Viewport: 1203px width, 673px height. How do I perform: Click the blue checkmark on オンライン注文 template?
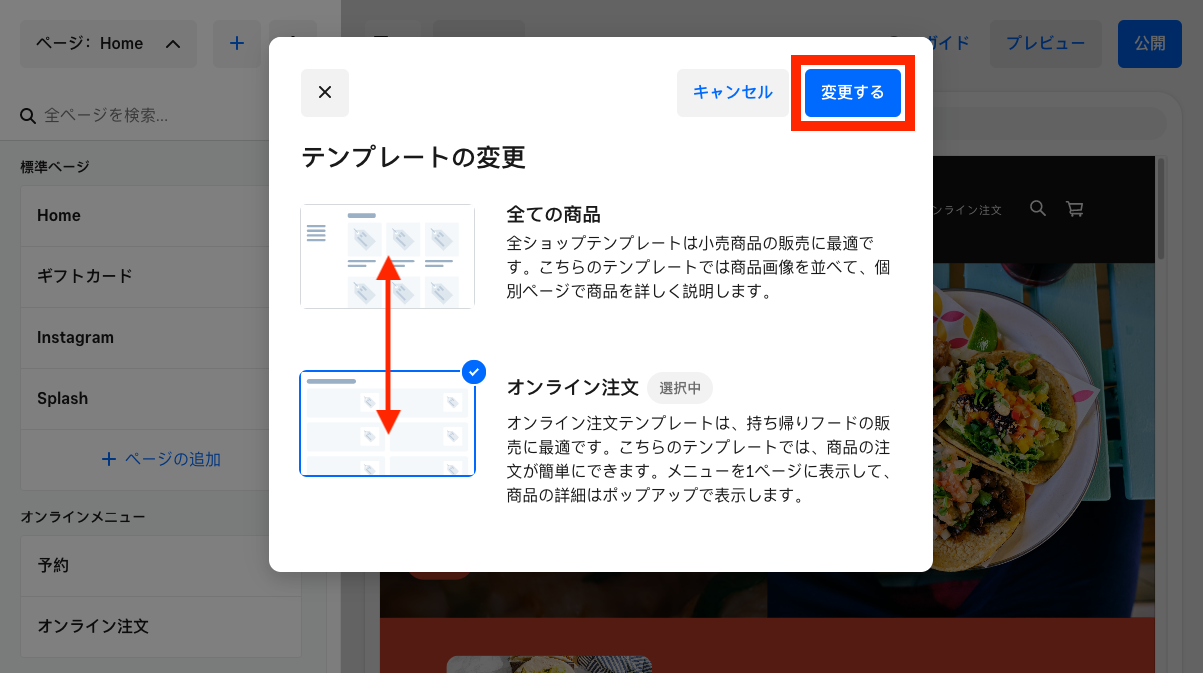[x=474, y=372]
